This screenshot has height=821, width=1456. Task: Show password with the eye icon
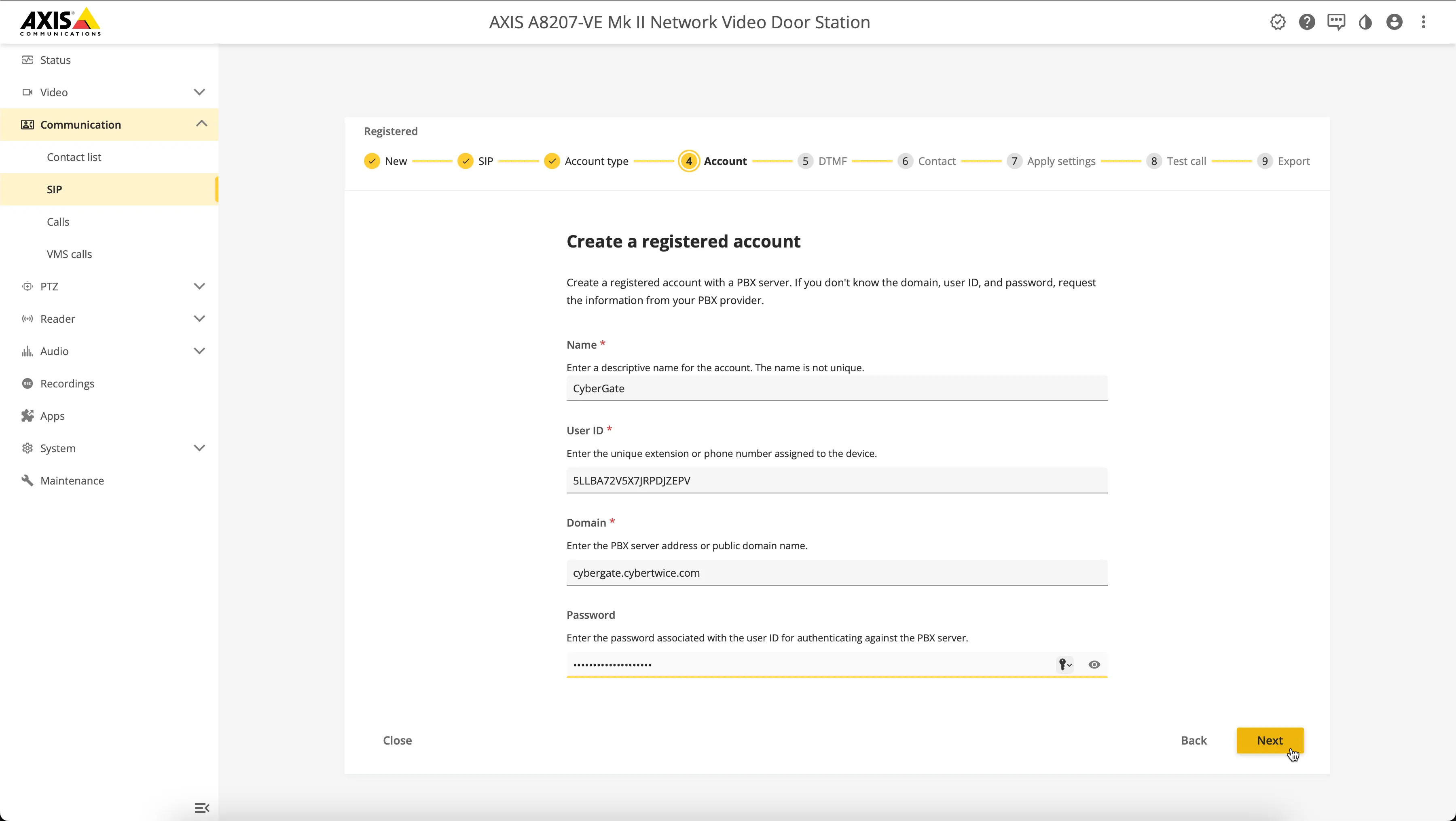pyautogui.click(x=1094, y=664)
